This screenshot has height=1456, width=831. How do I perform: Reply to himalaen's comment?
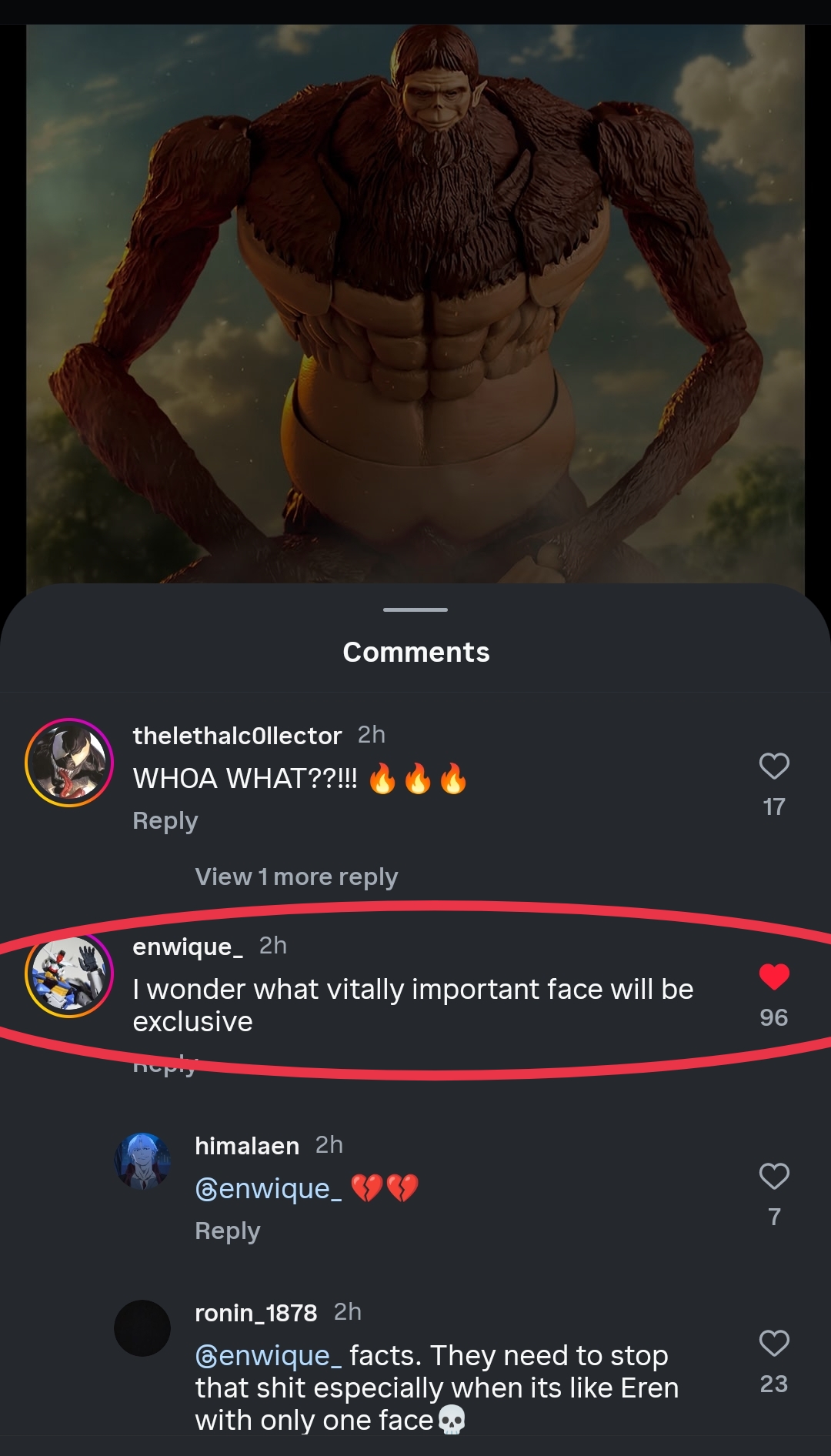click(228, 1231)
